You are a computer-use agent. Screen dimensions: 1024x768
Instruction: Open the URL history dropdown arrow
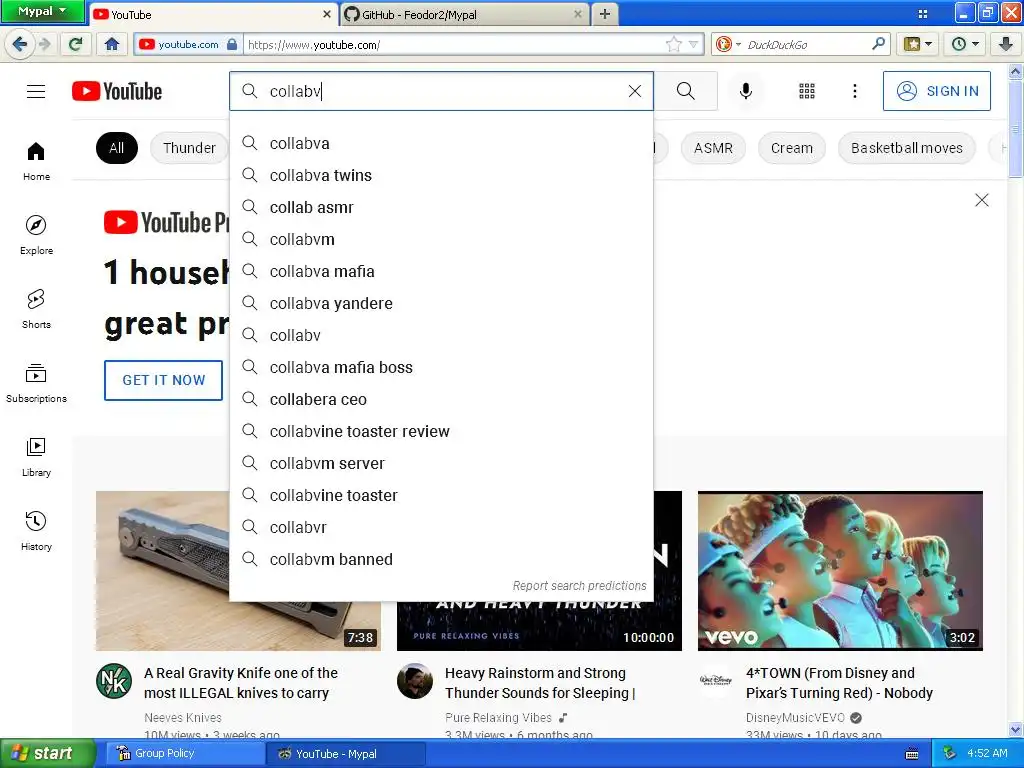click(693, 44)
